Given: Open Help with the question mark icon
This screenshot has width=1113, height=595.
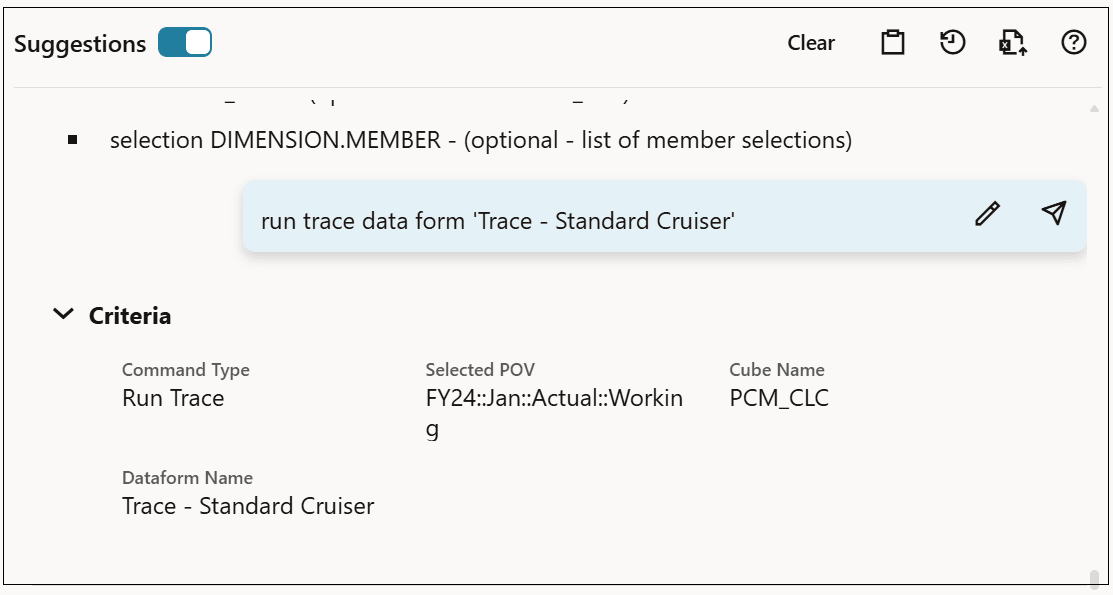Looking at the screenshot, I should tap(1073, 42).
